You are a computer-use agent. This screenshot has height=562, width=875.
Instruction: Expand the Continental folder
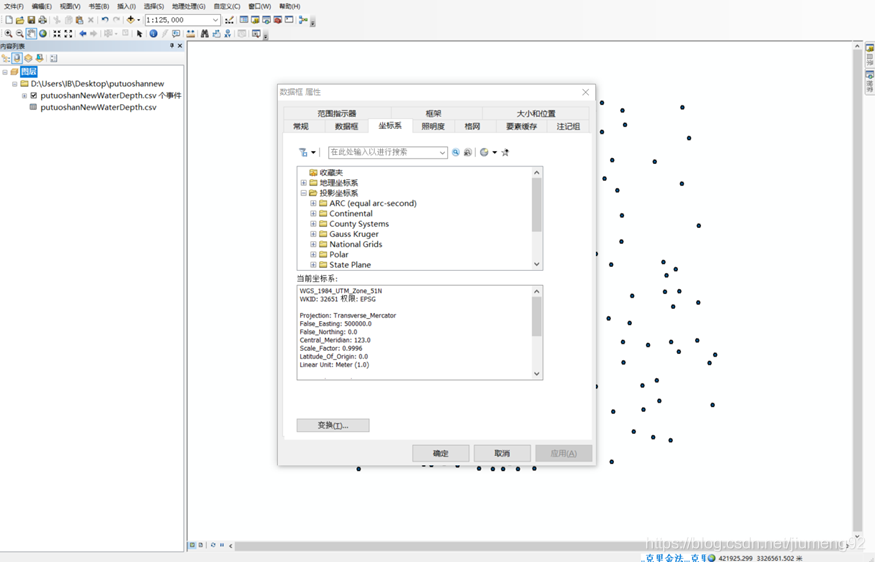[313, 214]
